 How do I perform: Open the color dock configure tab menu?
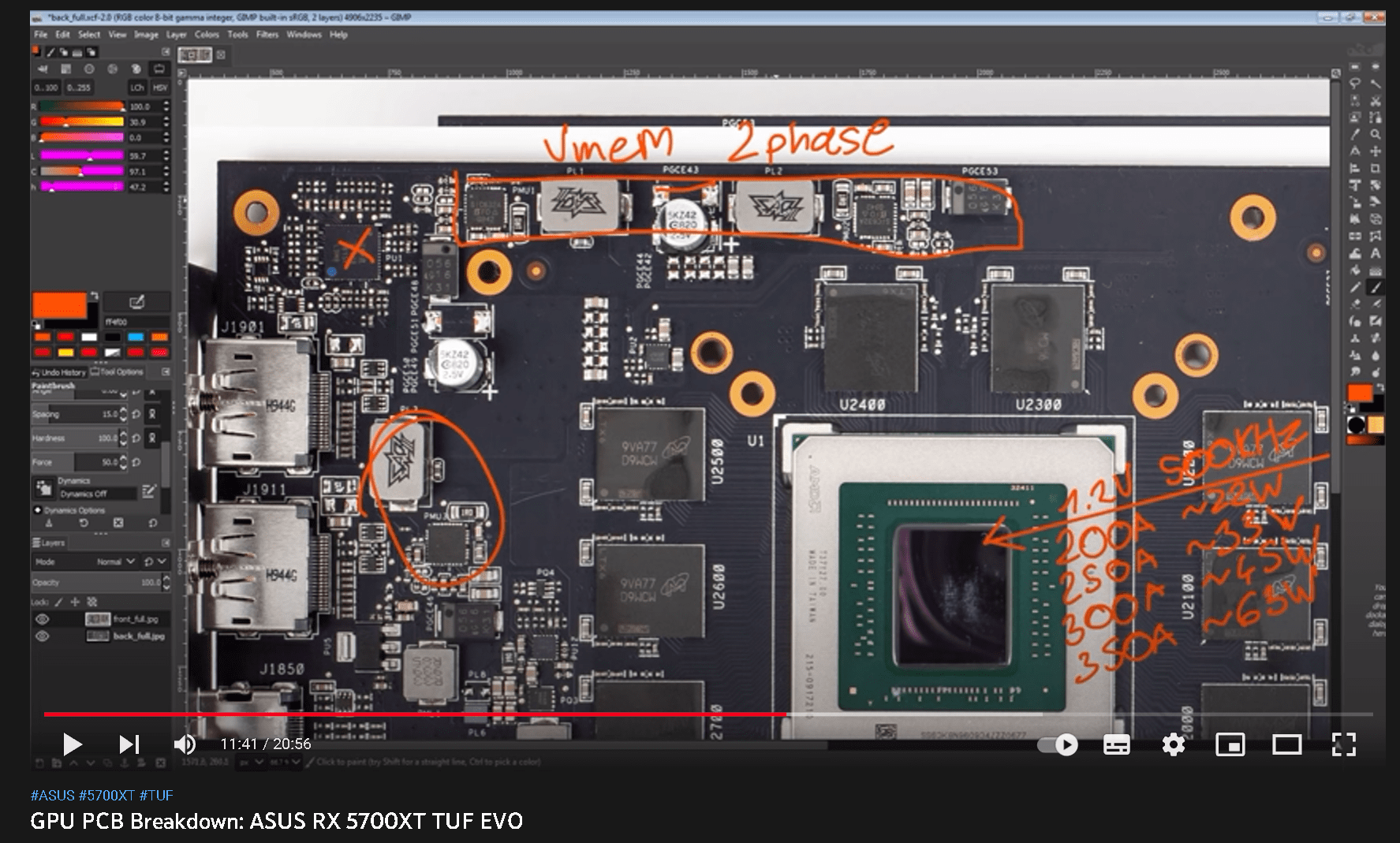(x=166, y=52)
